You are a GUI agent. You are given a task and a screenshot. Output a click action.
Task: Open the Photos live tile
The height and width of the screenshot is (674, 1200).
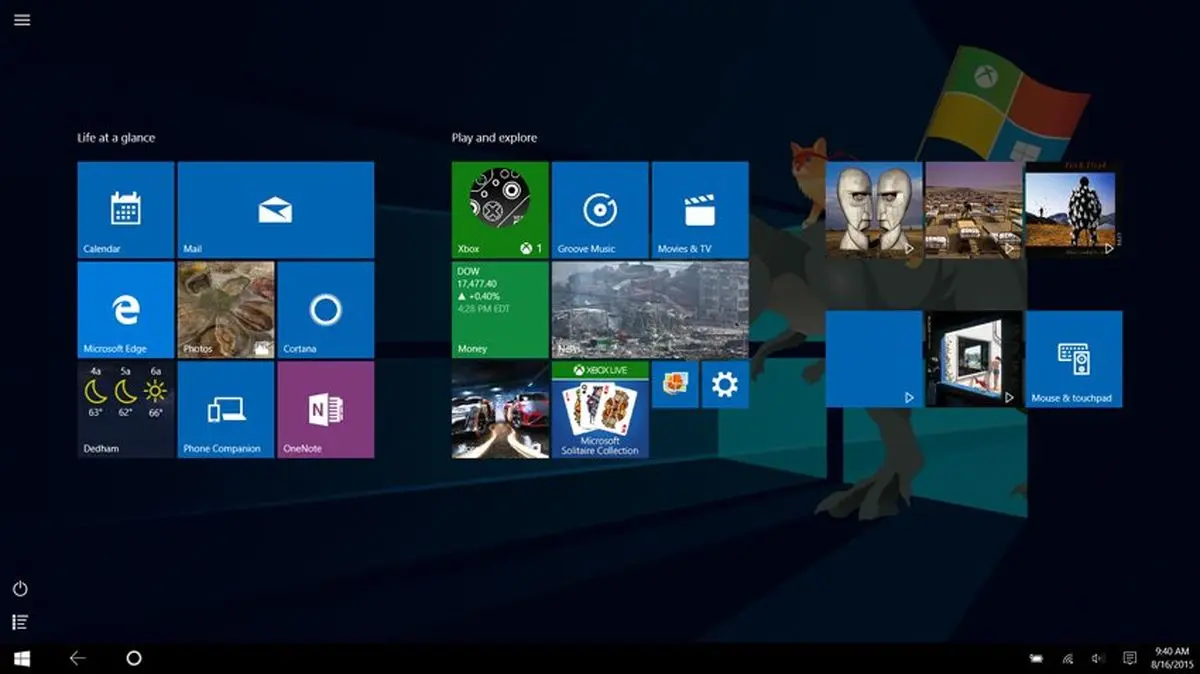pyautogui.click(x=226, y=310)
